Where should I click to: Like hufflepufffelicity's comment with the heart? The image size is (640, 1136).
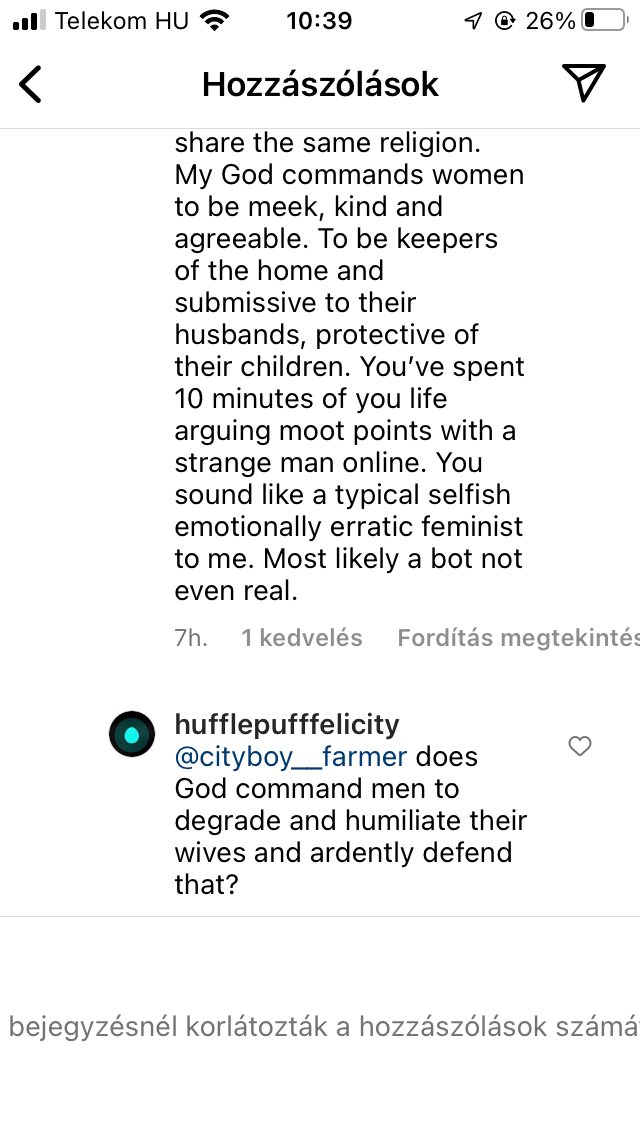click(x=580, y=746)
